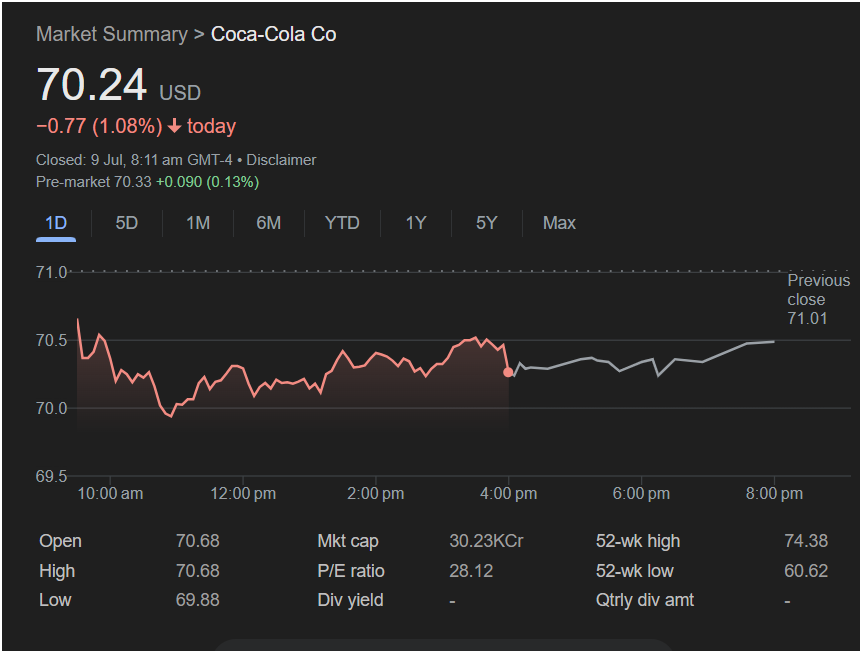The height and width of the screenshot is (653, 862).
Task: Select the YTD range tab
Action: 342,223
